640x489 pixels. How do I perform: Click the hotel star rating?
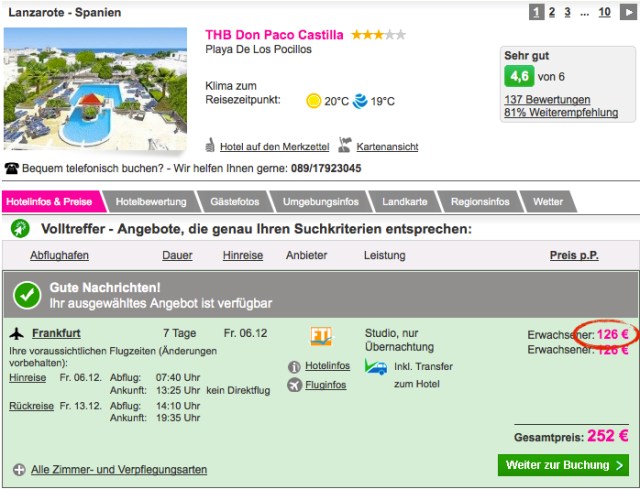tap(379, 35)
